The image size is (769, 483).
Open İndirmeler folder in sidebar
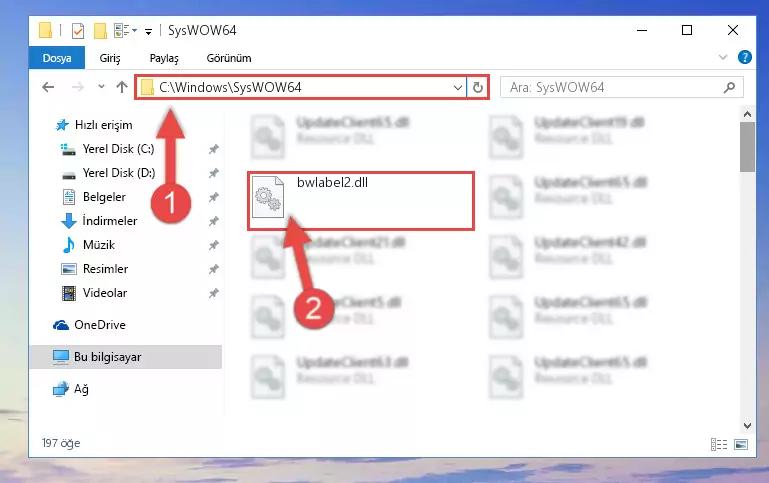110,221
